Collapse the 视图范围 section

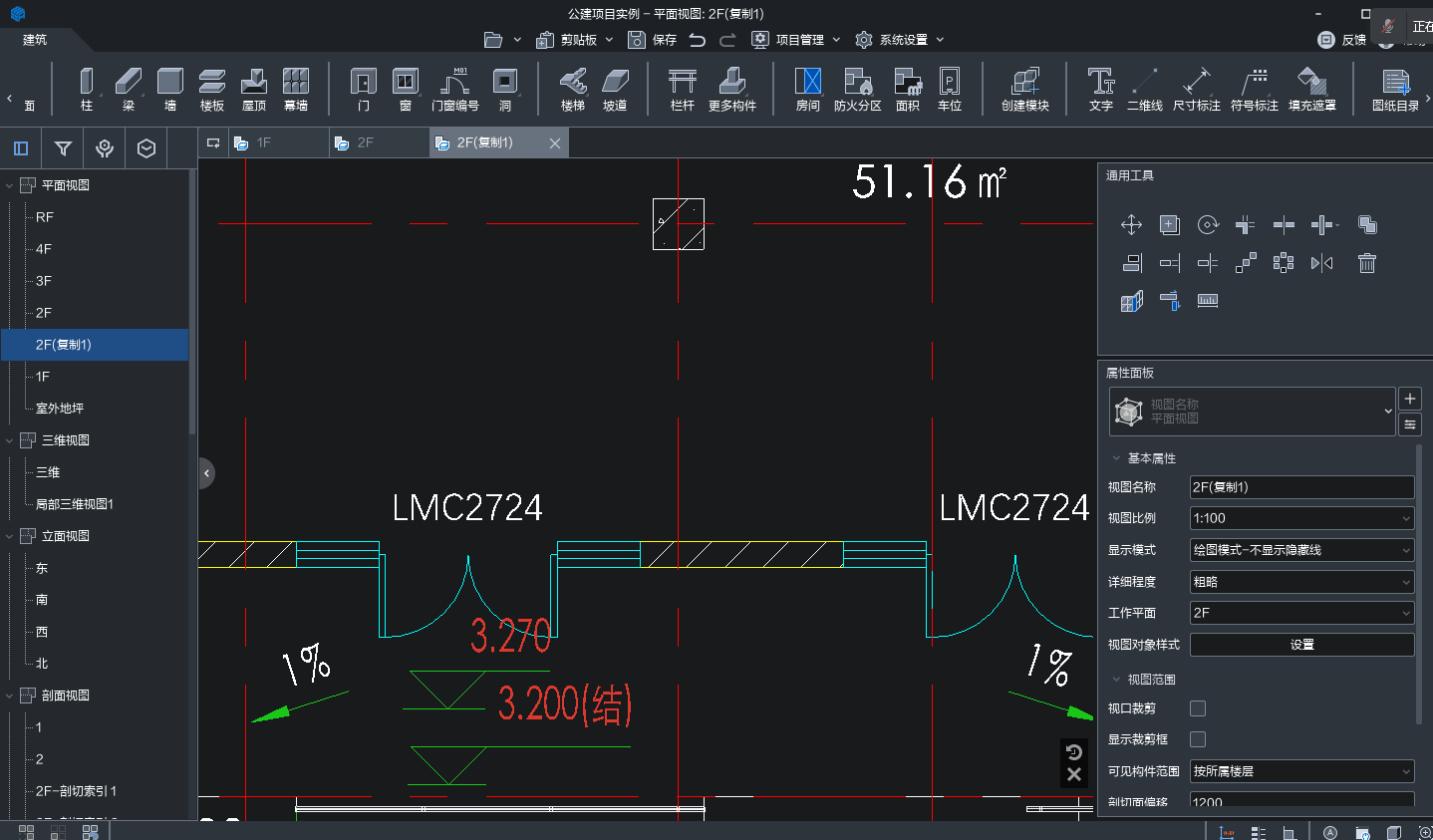1116,680
